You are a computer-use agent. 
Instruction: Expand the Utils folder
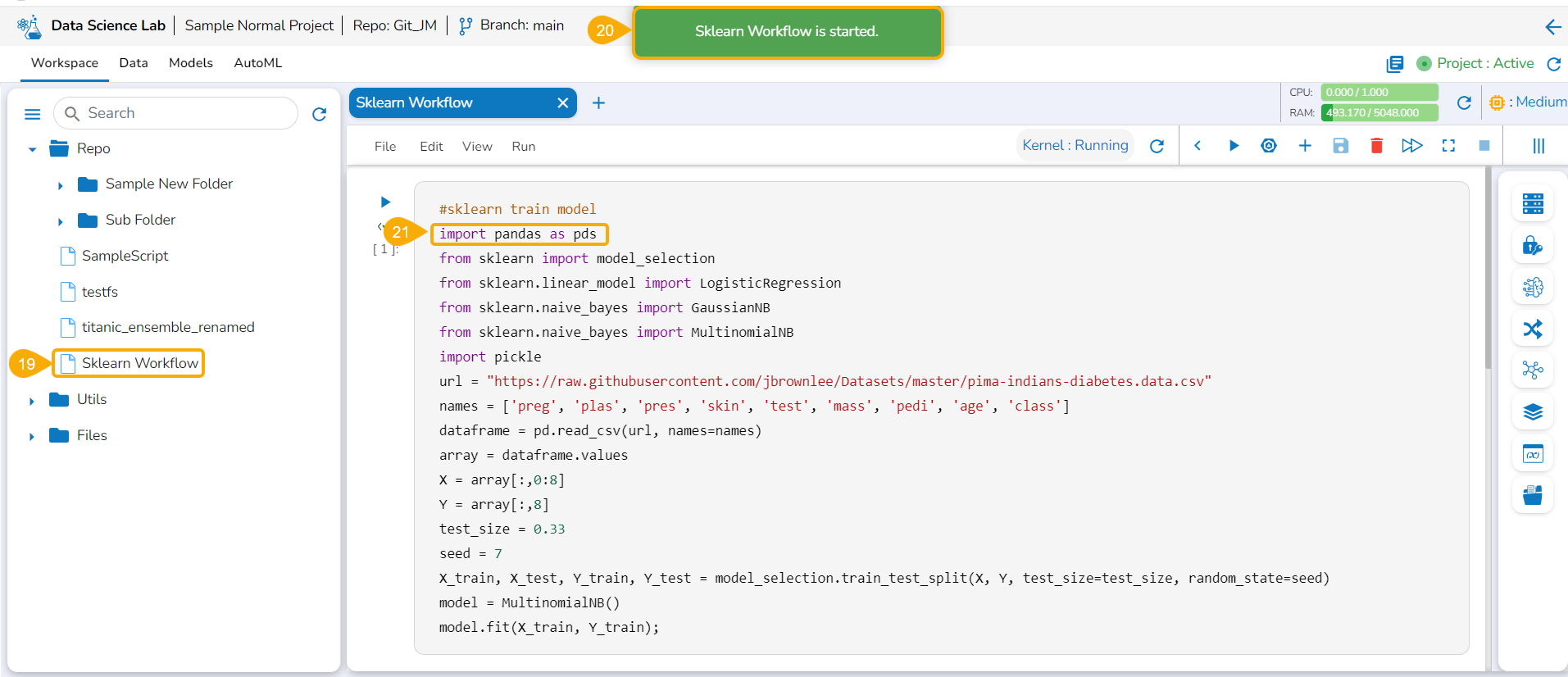32,401
